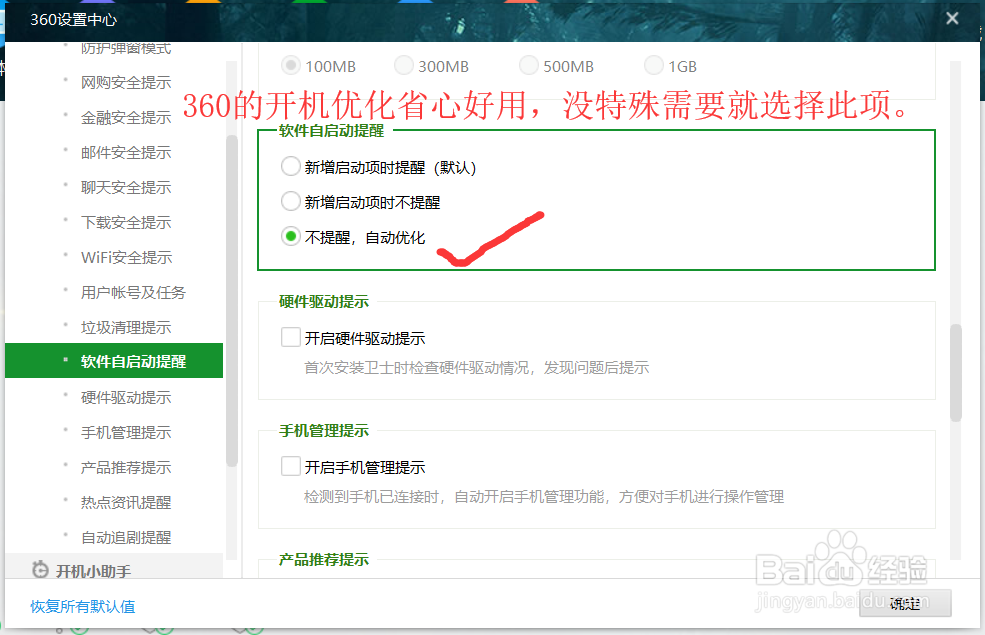The width and height of the screenshot is (985, 635).
Task: Enable 开启手机管理提示 checkbox
Action: pos(291,466)
